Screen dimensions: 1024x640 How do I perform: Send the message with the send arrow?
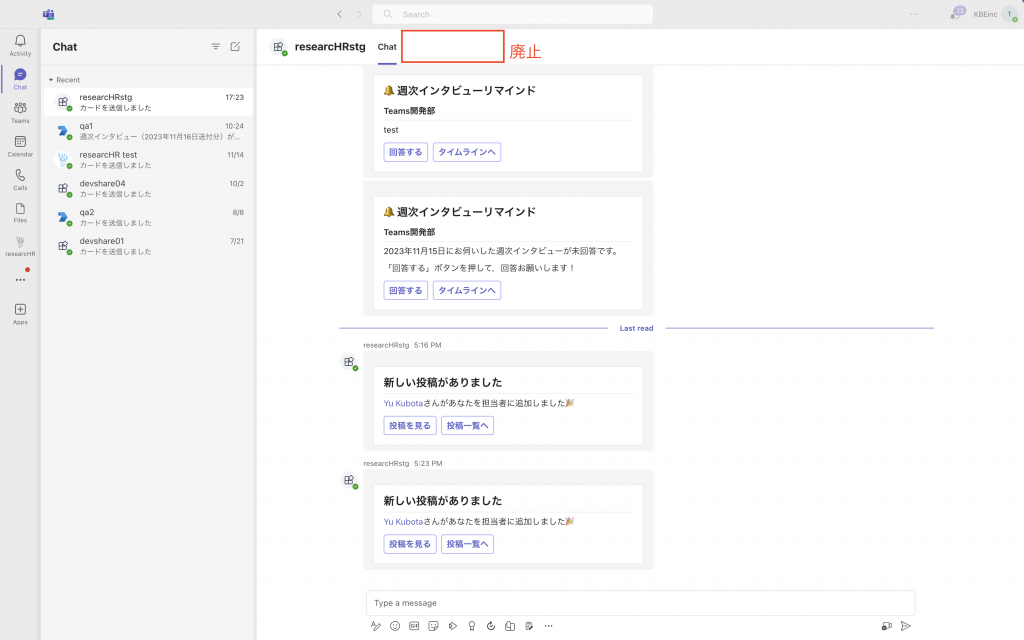click(906, 626)
